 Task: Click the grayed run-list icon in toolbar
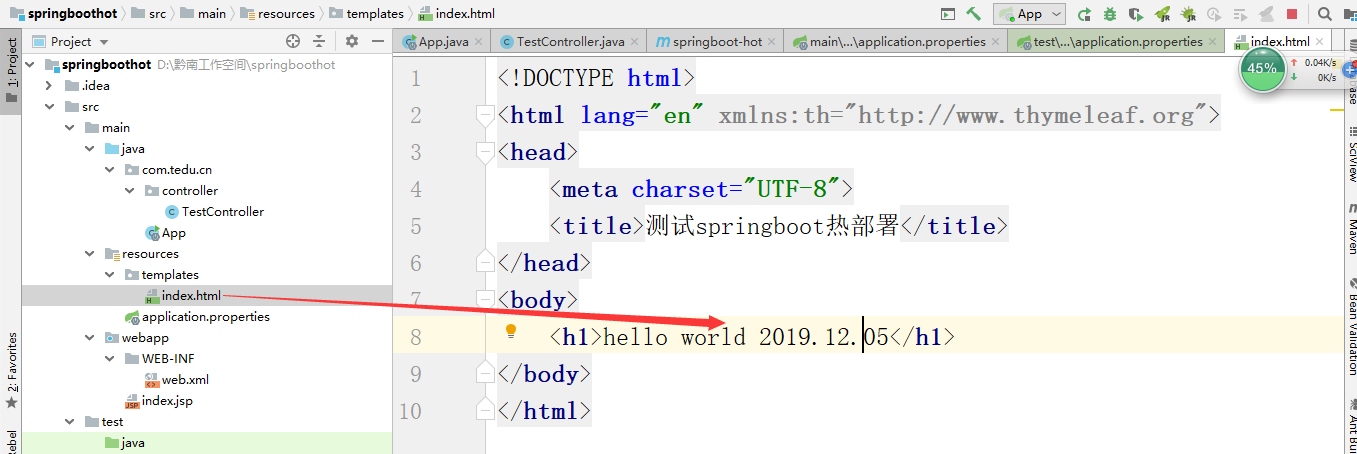1239,14
